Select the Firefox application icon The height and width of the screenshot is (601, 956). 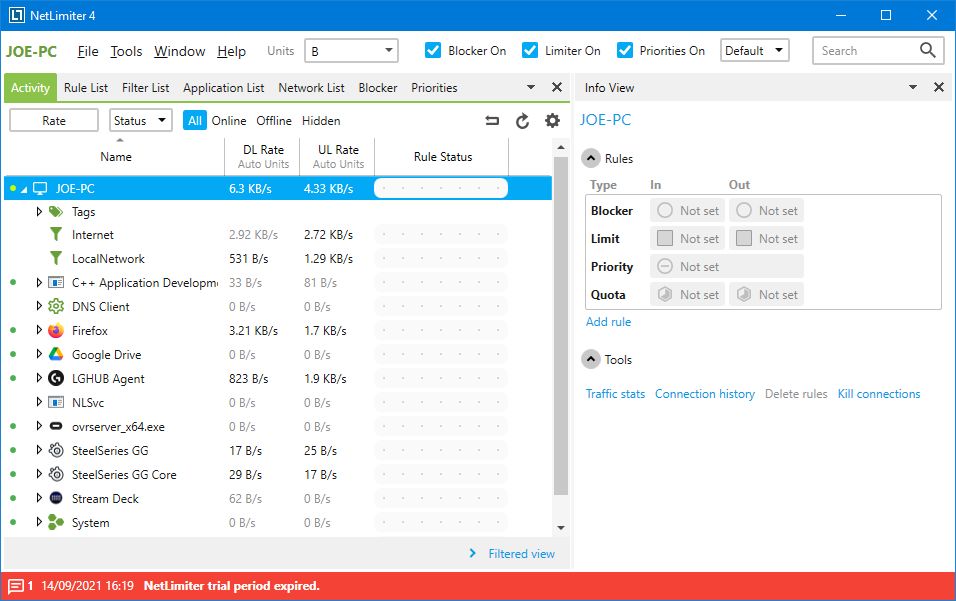coord(56,330)
